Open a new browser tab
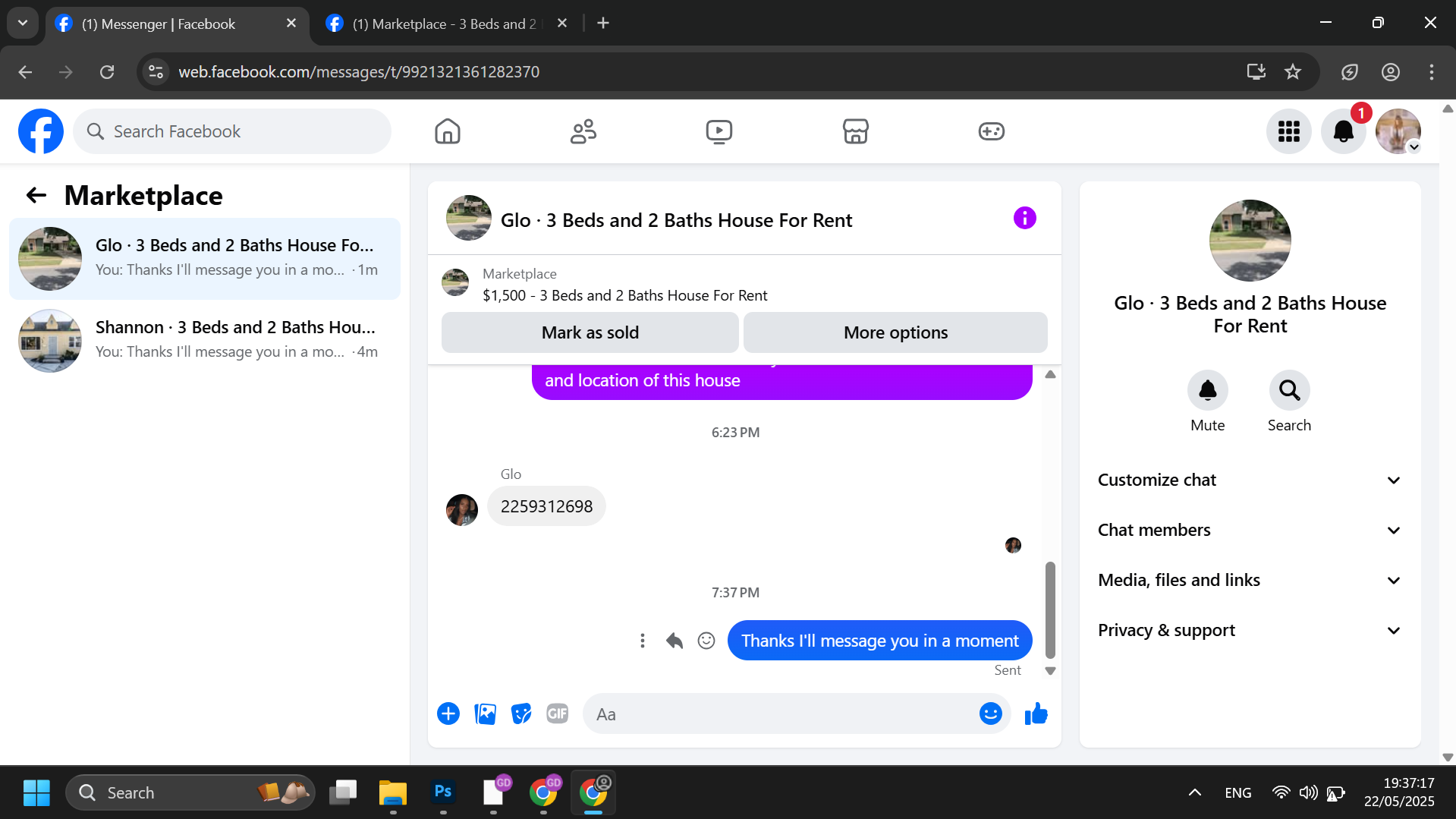The width and height of the screenshot is (1456, 819). point(603,24)
